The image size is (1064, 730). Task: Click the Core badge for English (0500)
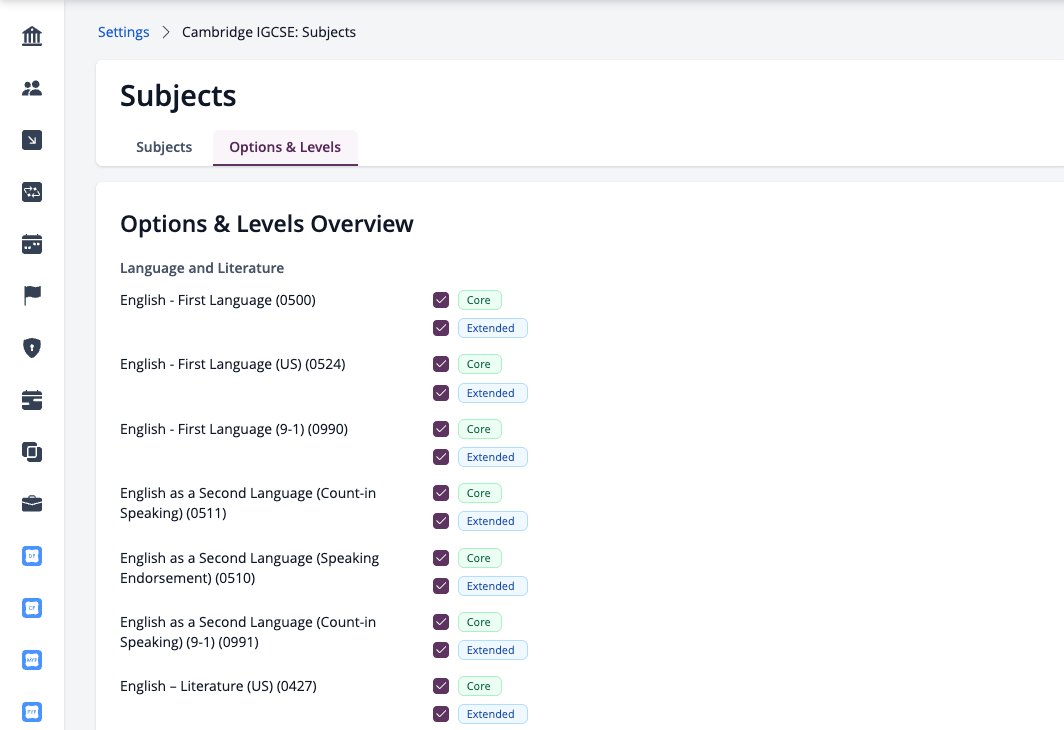479,300
